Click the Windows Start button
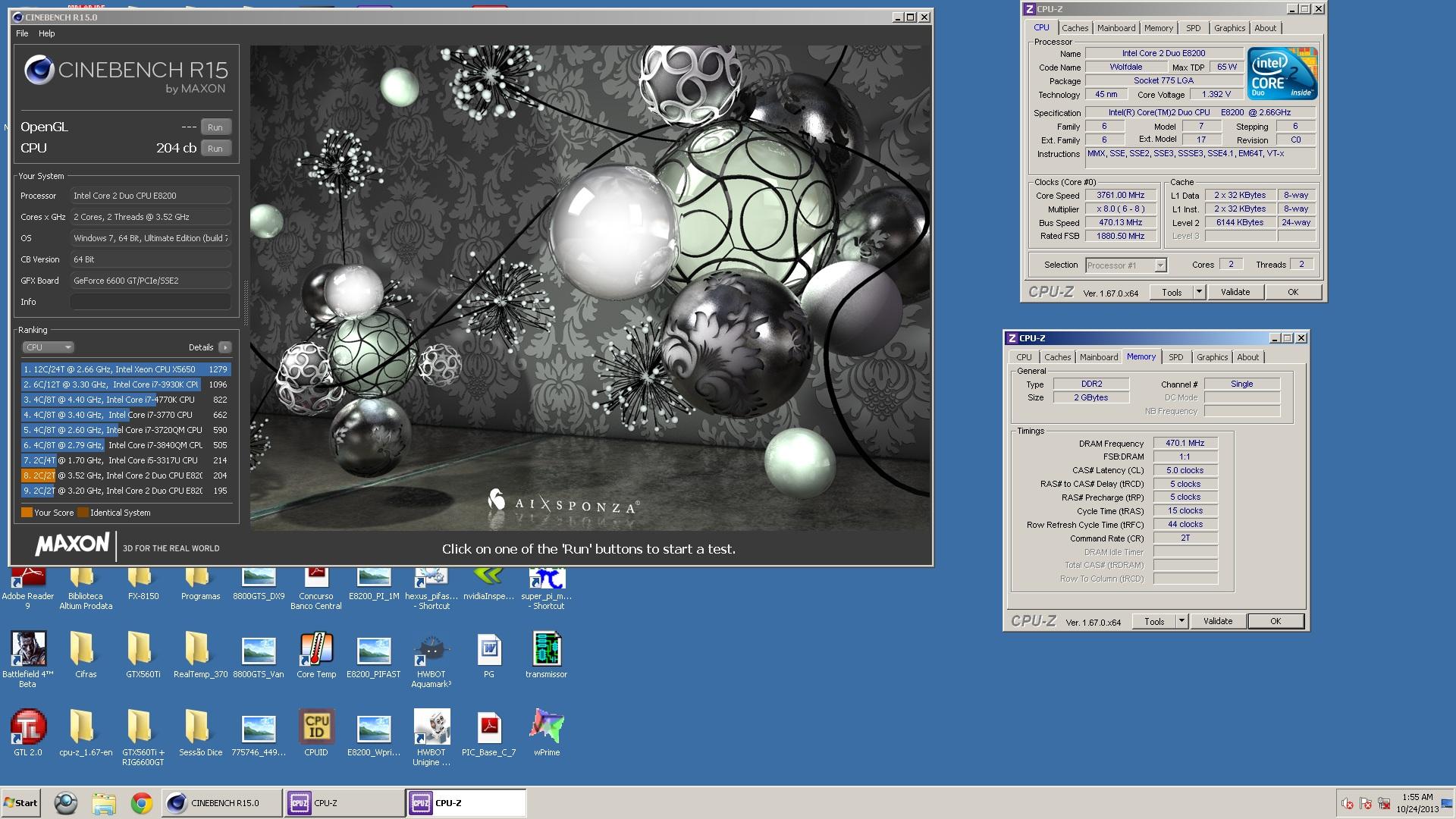The height and width of the screenshot is (819, 1456). coord(20,803)
